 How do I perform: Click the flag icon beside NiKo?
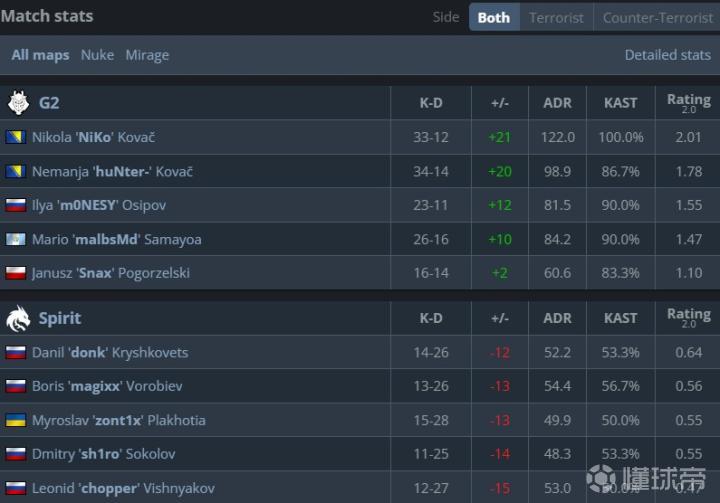pyautogui.click(x=15, y=137)
